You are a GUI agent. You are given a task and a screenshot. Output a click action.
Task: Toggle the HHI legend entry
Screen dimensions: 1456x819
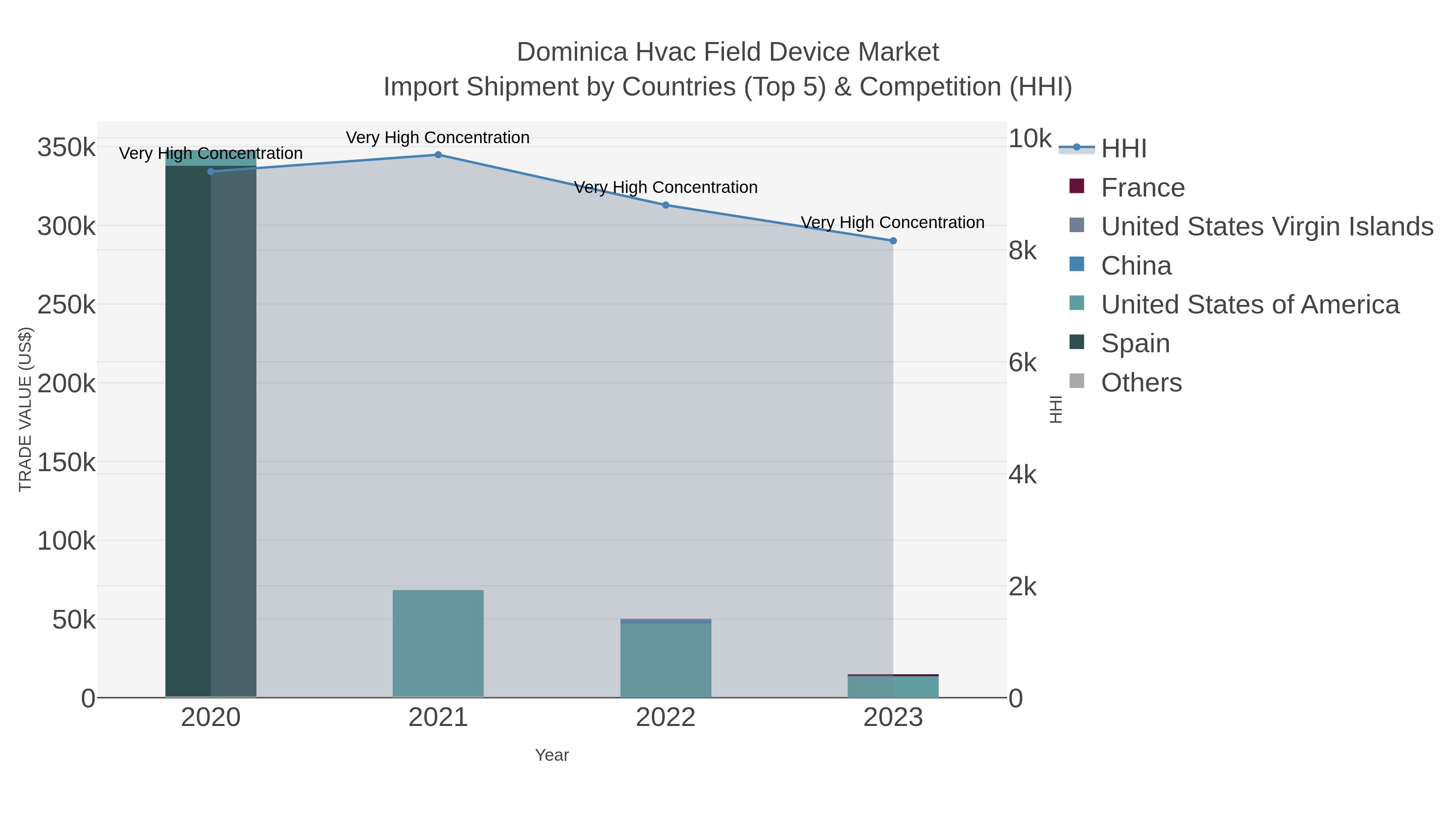[1103, 149]
